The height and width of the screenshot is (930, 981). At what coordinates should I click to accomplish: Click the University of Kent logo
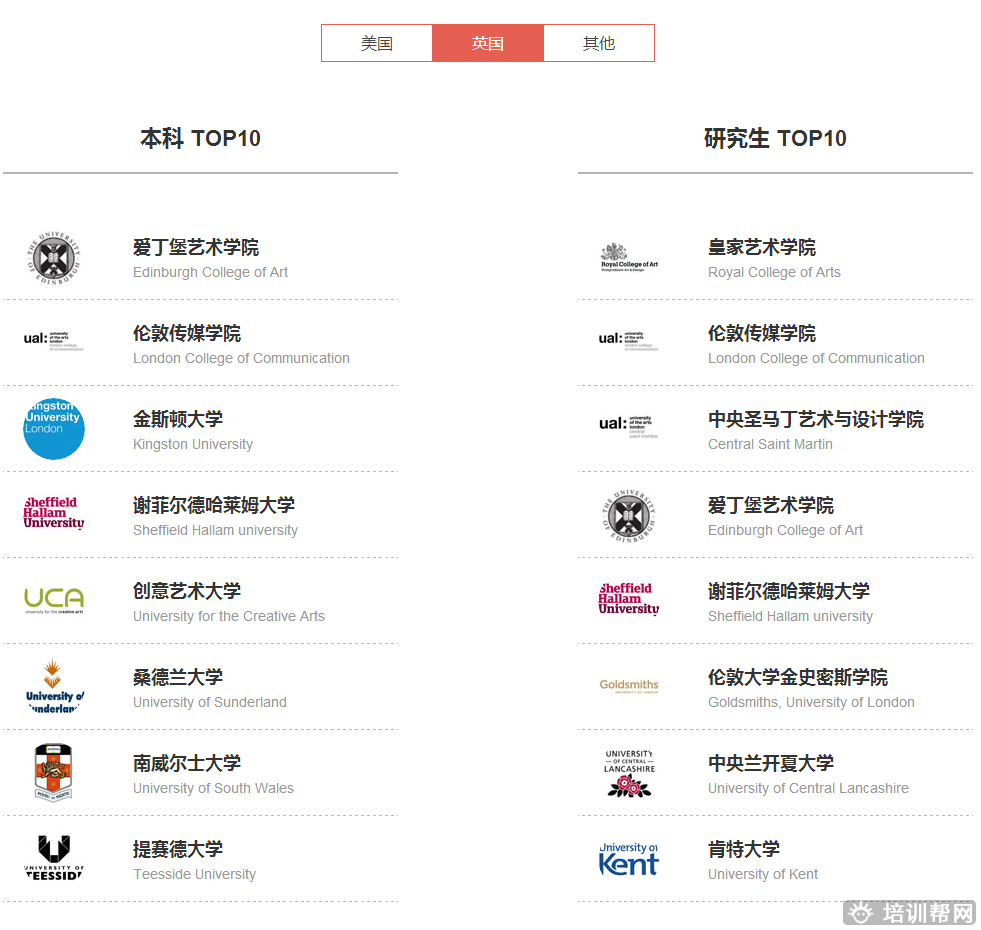click(x=629, y=859)
